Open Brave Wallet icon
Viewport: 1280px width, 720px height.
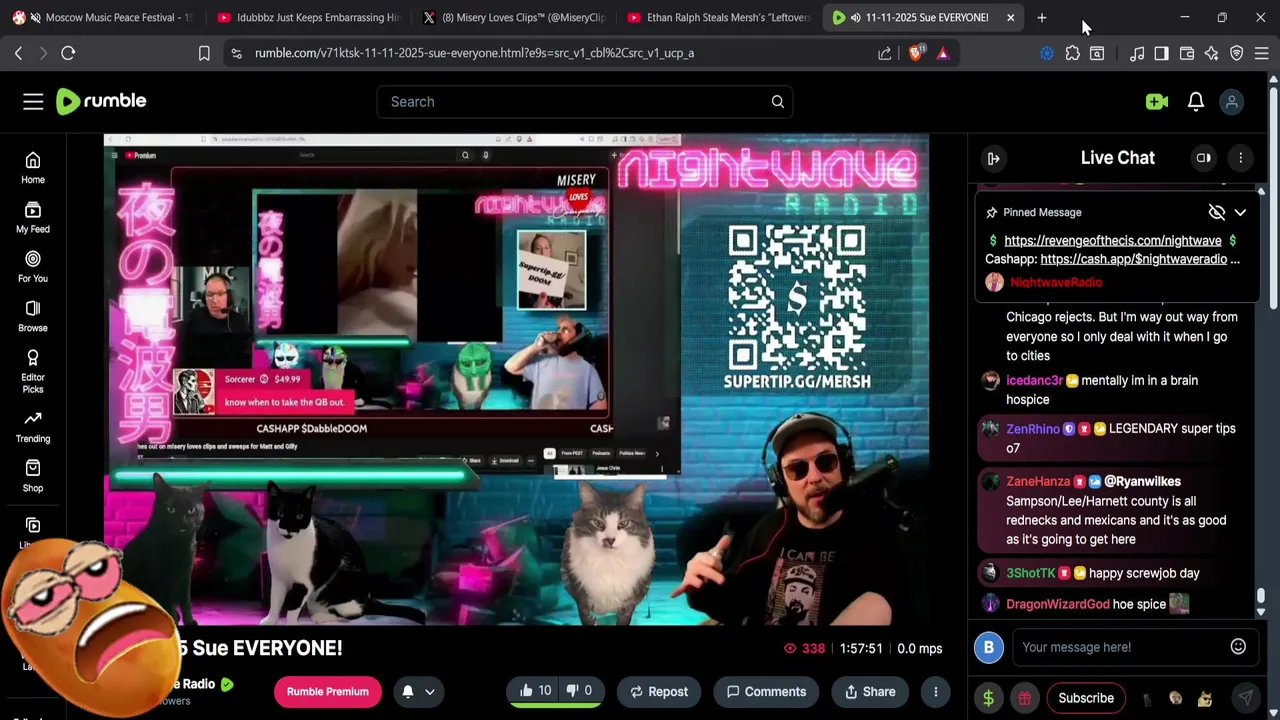(x=1187, y=53)
